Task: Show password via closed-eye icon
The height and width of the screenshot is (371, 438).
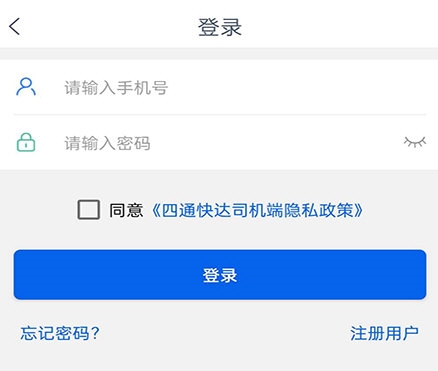Action: pyautogui.click(x=415, y=142)
